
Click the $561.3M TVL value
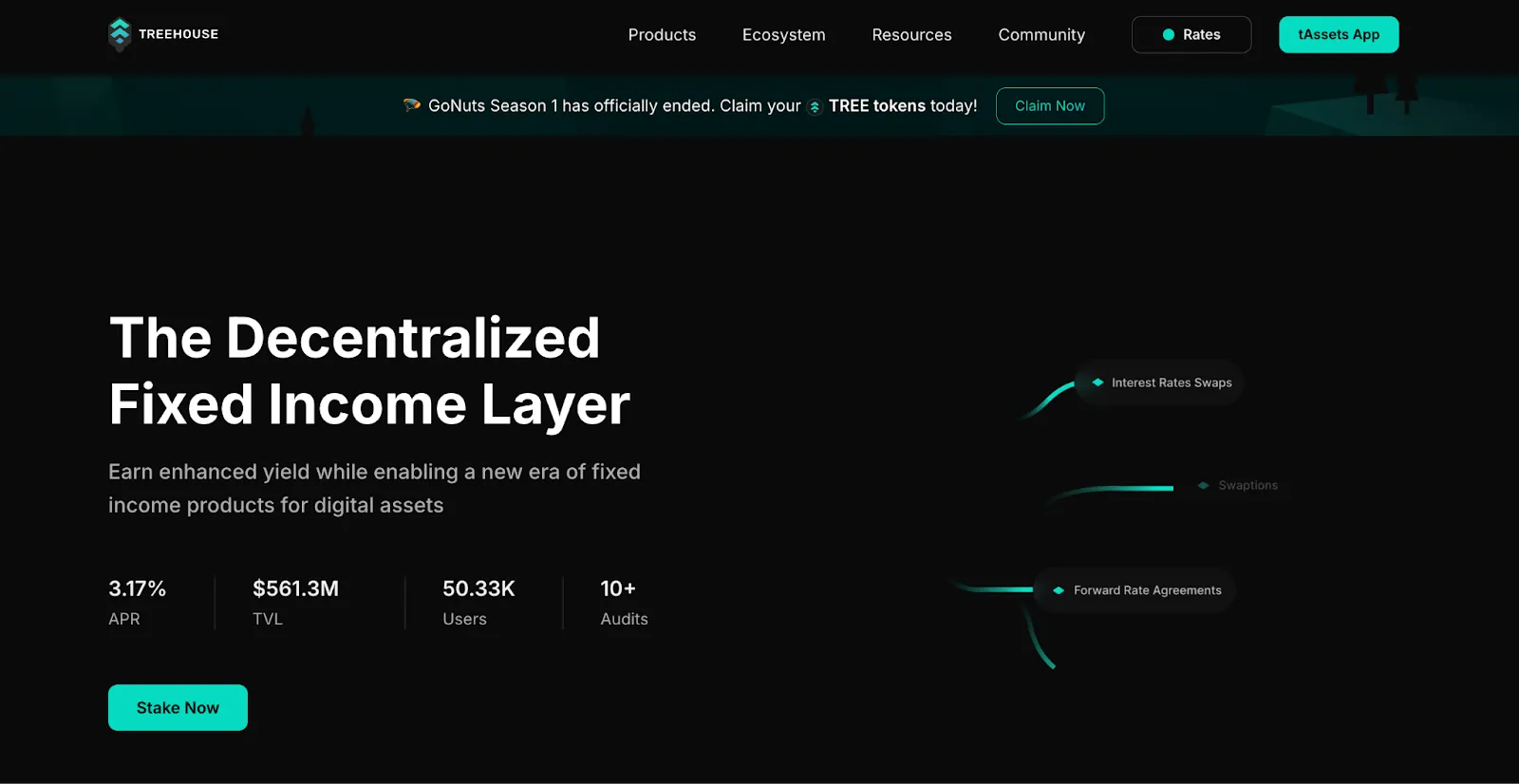pyautogui.click(x=295, y=588)
